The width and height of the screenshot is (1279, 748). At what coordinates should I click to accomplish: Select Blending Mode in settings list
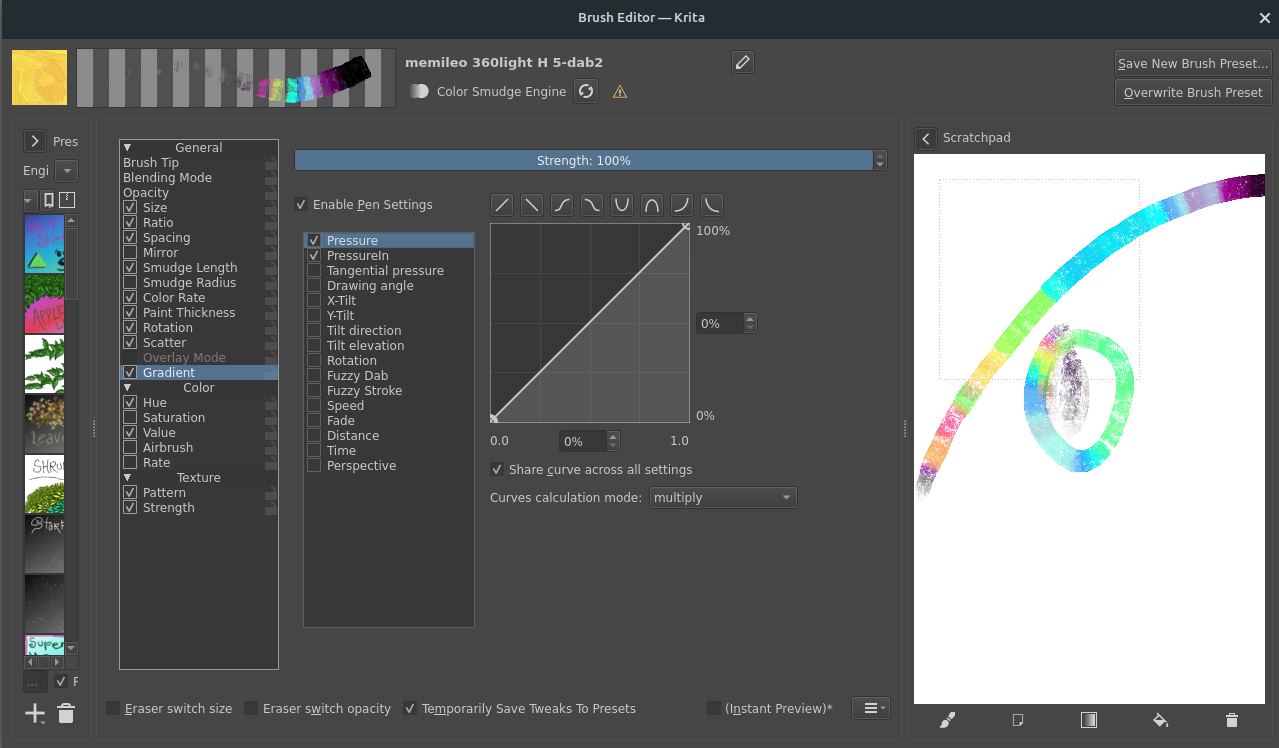167,178
